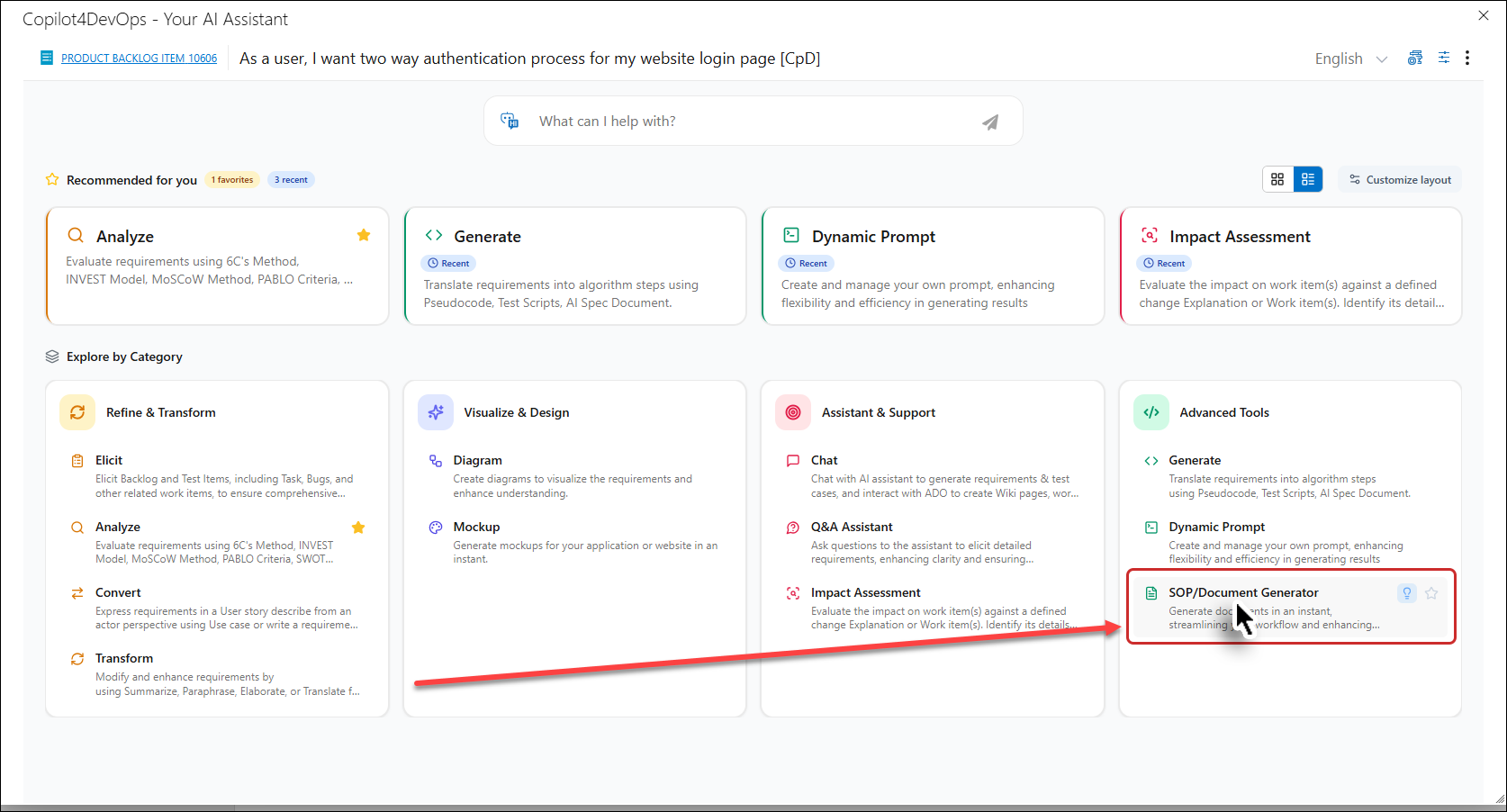
Task: Type in the What can I help with field
Action: click(x=747, y=122)
